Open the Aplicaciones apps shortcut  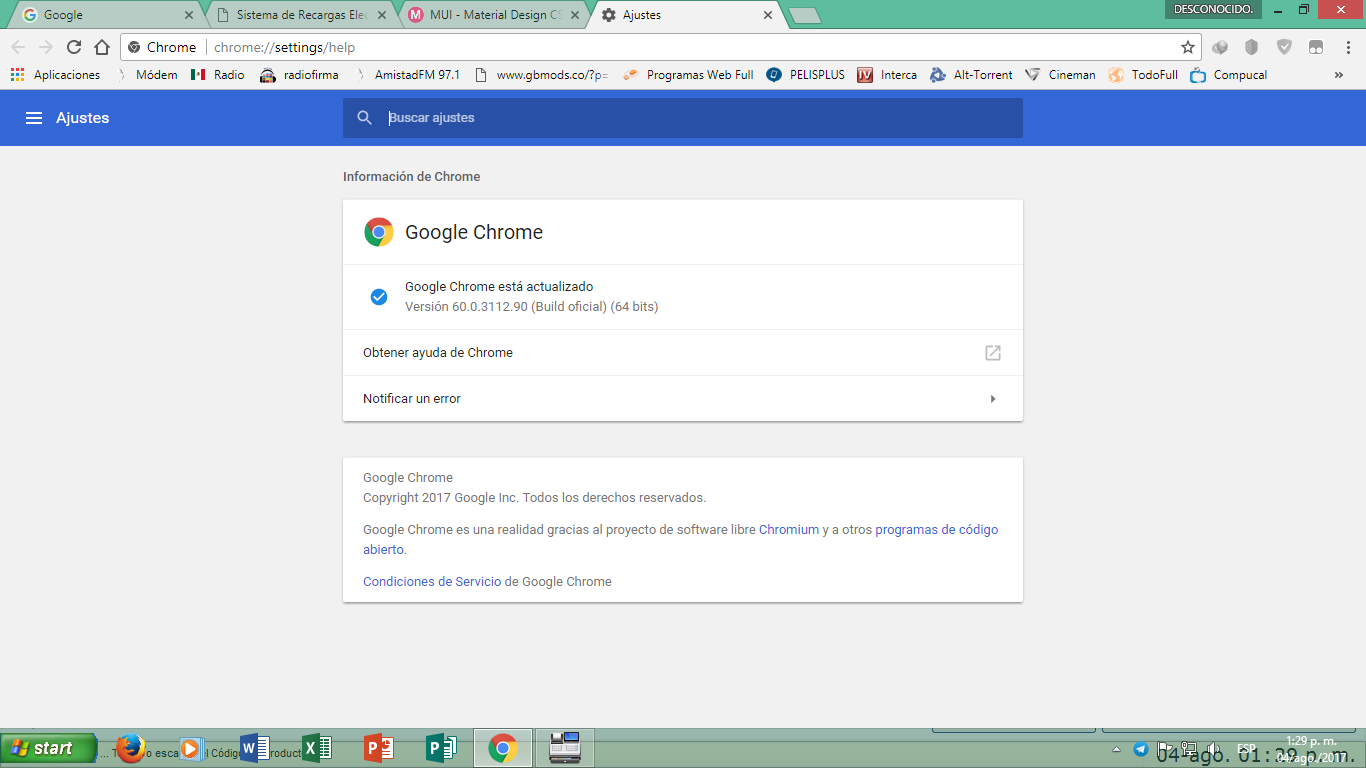pyautogui.click(x=56, y=75)
